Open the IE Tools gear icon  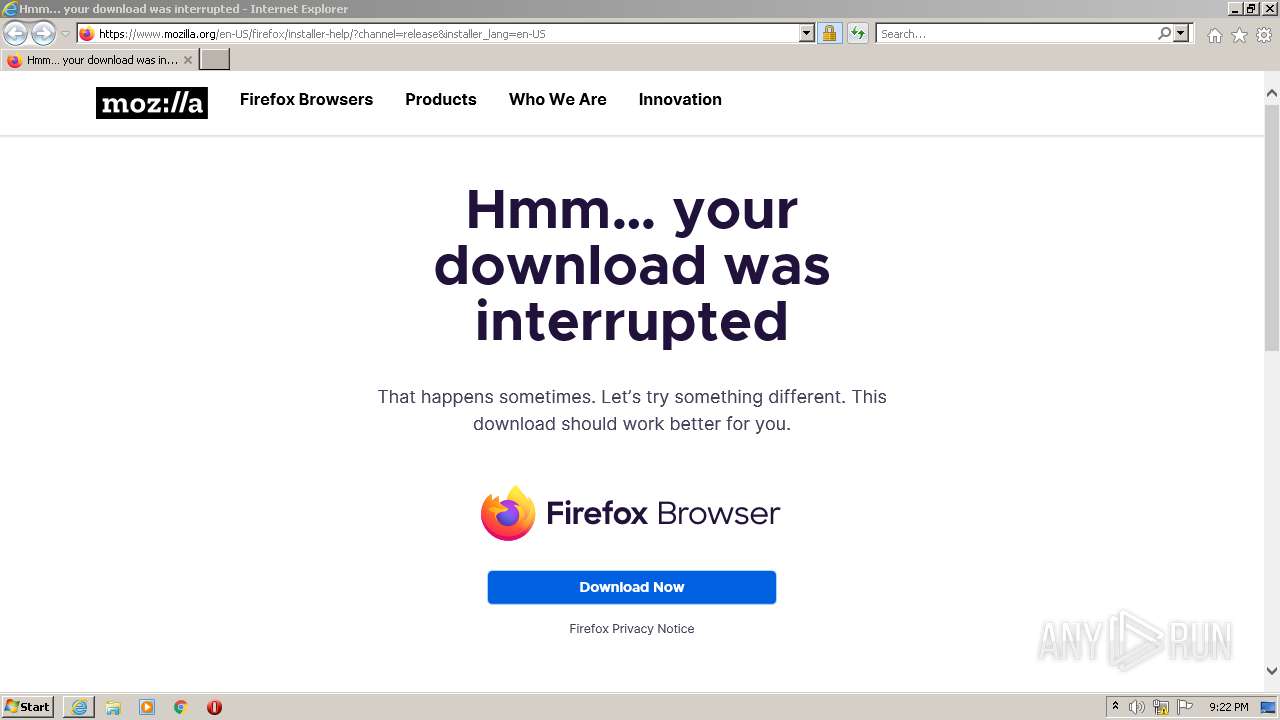(x=1264, y=35)
